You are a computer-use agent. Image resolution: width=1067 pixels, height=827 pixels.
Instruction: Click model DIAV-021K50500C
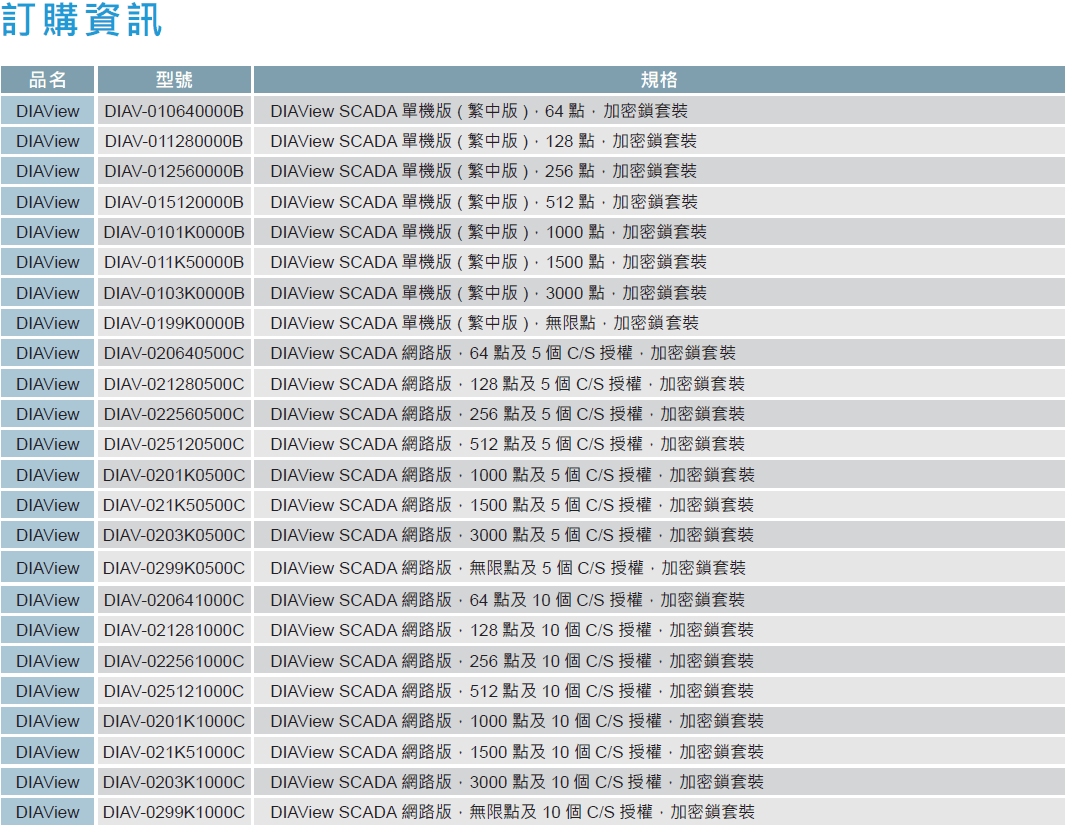(x=174, y=505)
